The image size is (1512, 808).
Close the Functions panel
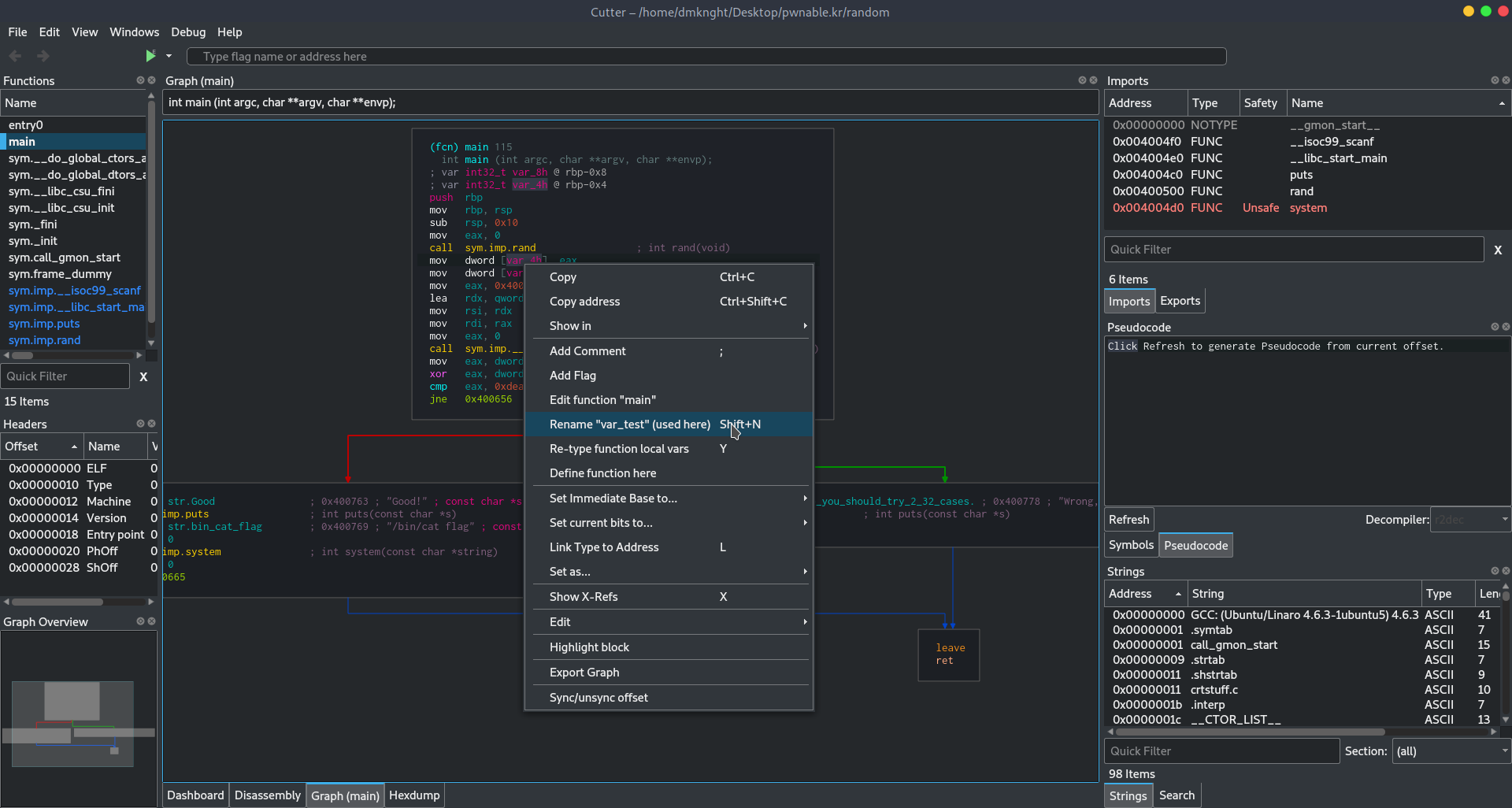[151, 80]
